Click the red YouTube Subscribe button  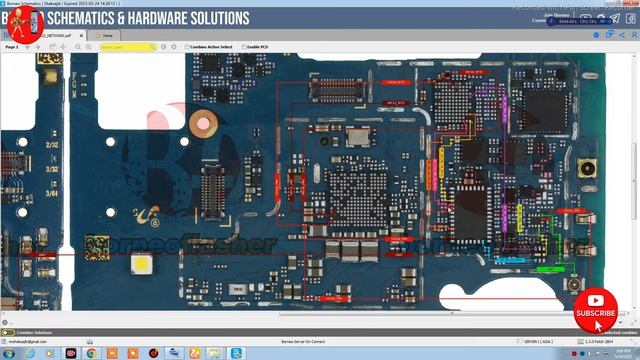[596, 310]
